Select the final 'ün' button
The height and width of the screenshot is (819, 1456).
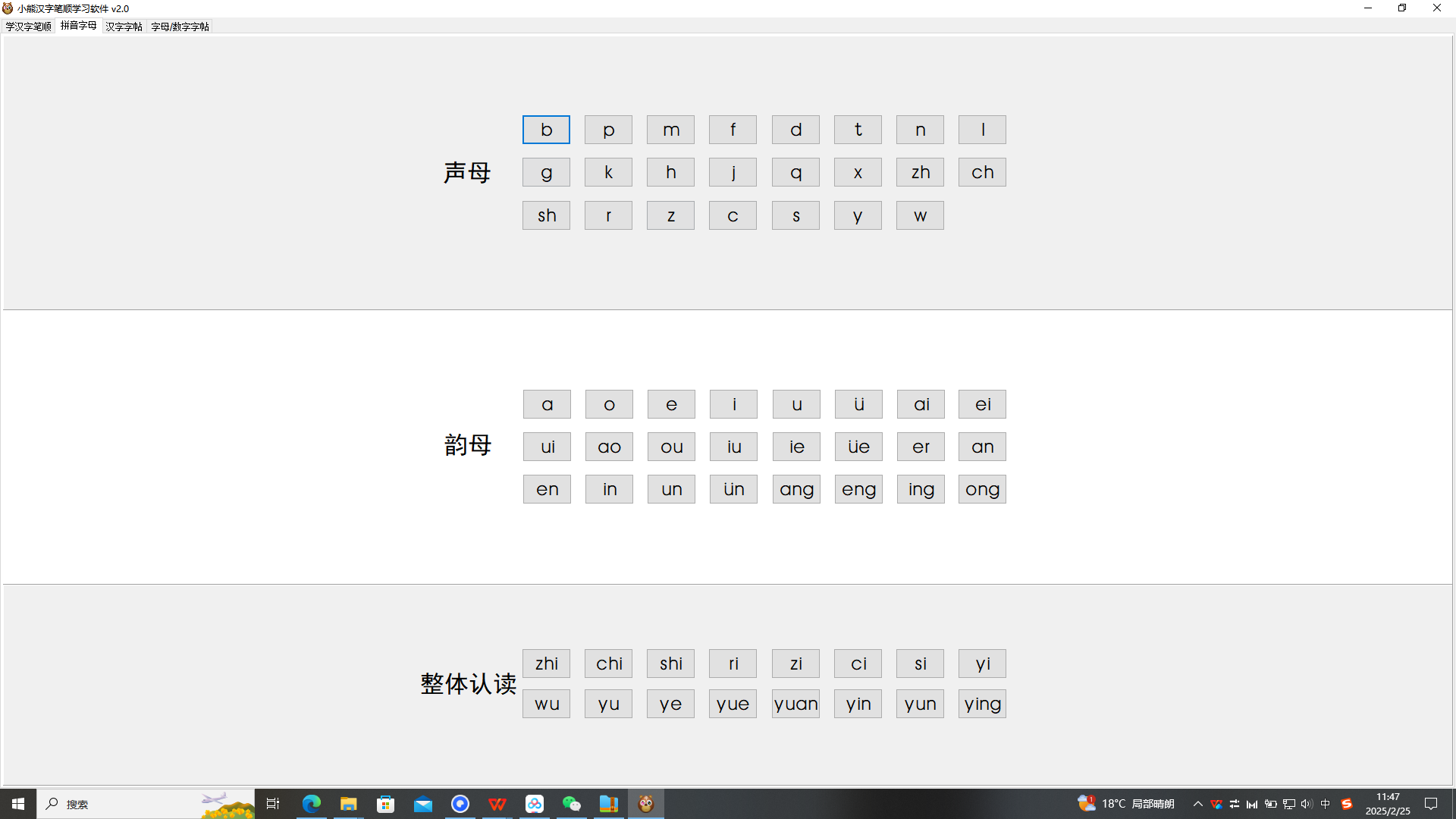coord(733,489)
